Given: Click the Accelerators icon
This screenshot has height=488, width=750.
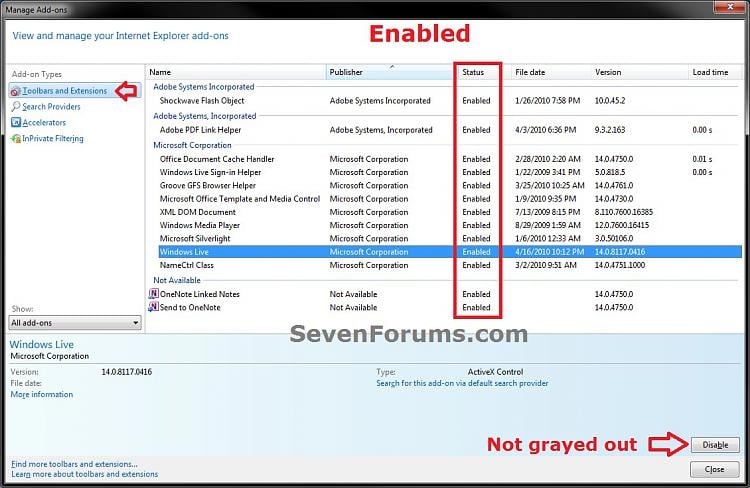Looking at the screenshot, I should pos(16,122).
